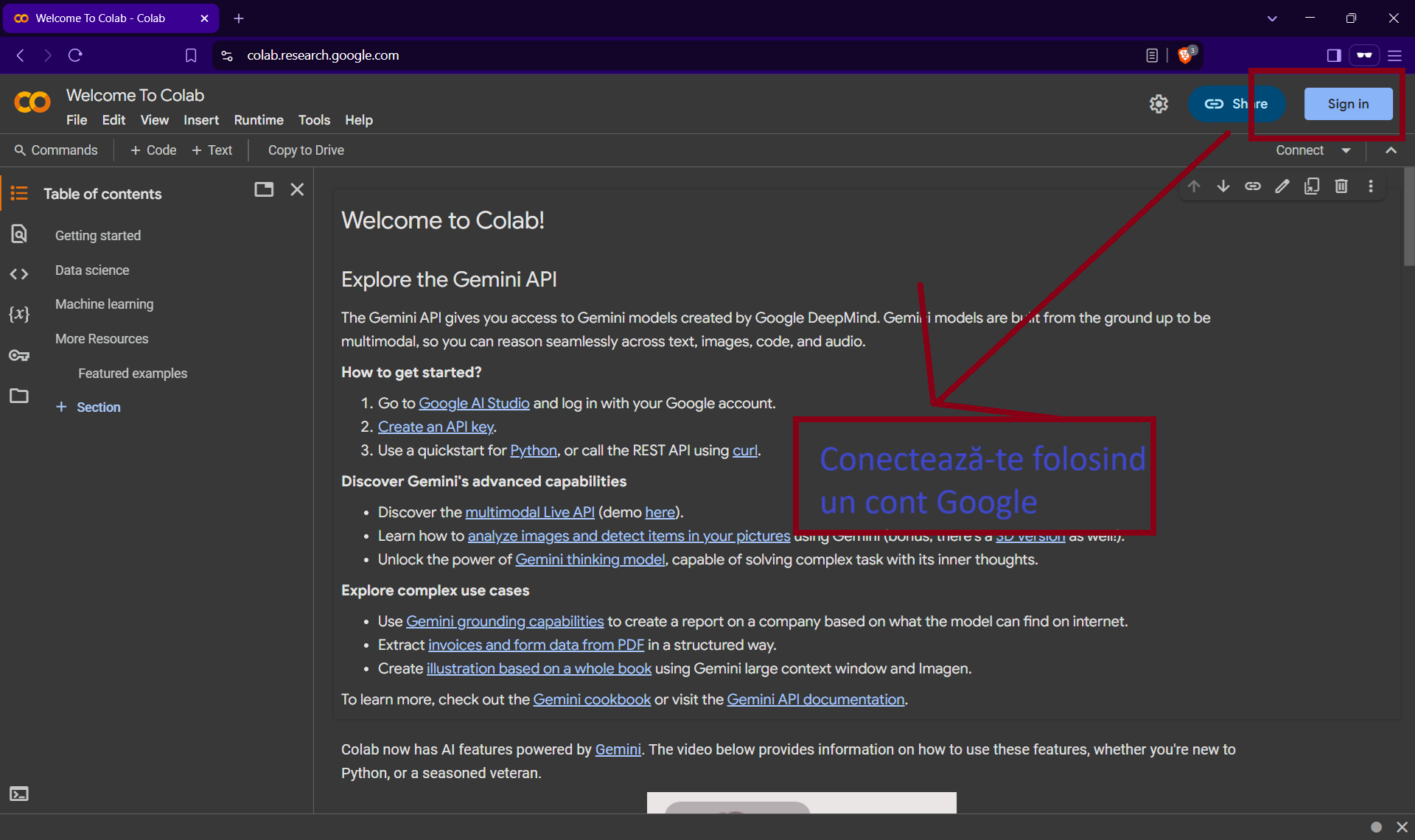Click the Sign in button
This screenshot has width=1415, height=840.
[1348, 104]
